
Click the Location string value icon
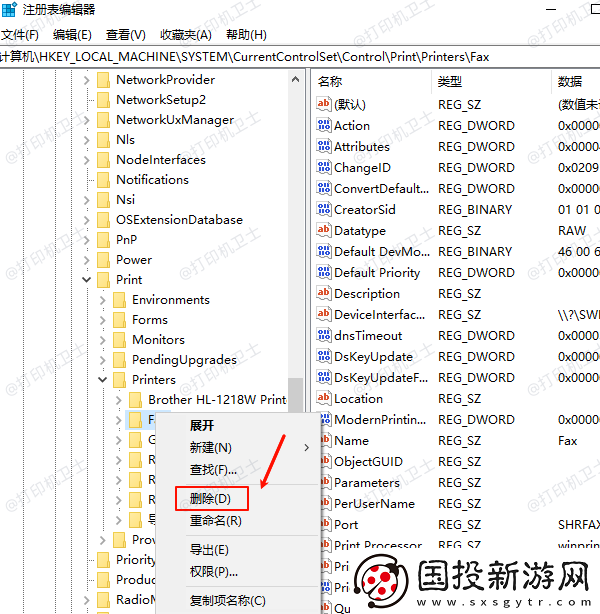coord(324,398)
